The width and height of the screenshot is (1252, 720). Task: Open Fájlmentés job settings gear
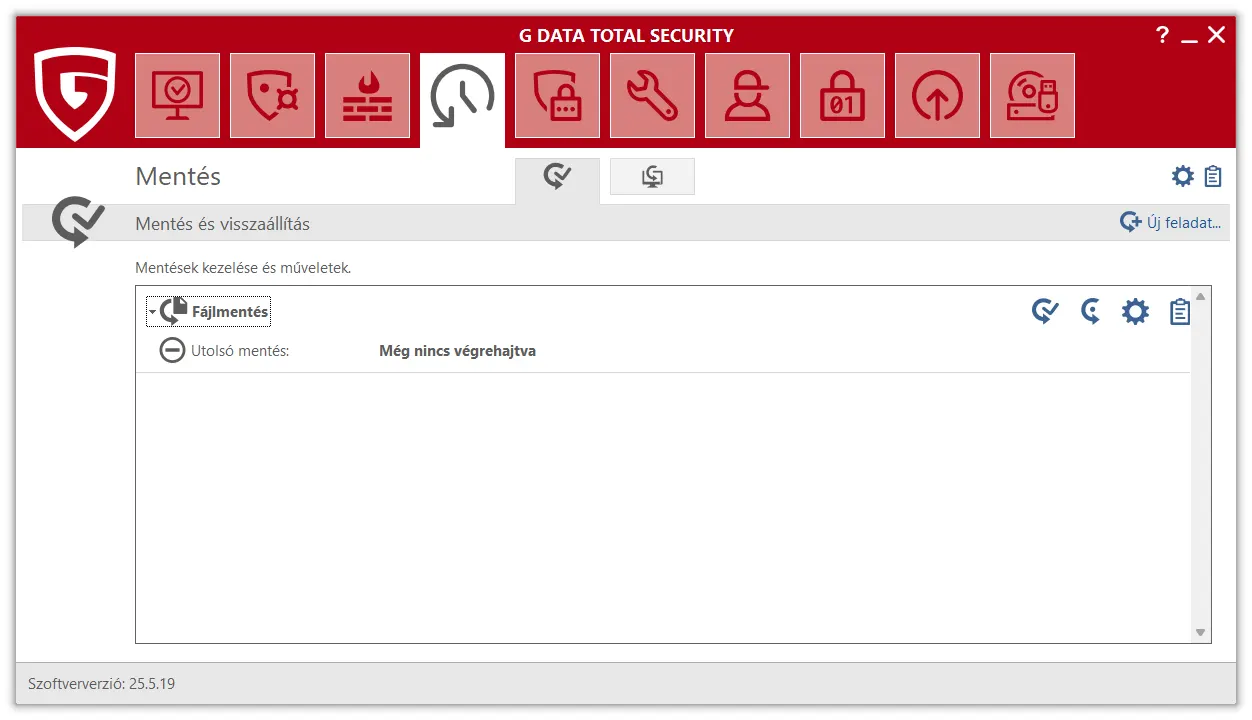click(x=1135, y=312)
